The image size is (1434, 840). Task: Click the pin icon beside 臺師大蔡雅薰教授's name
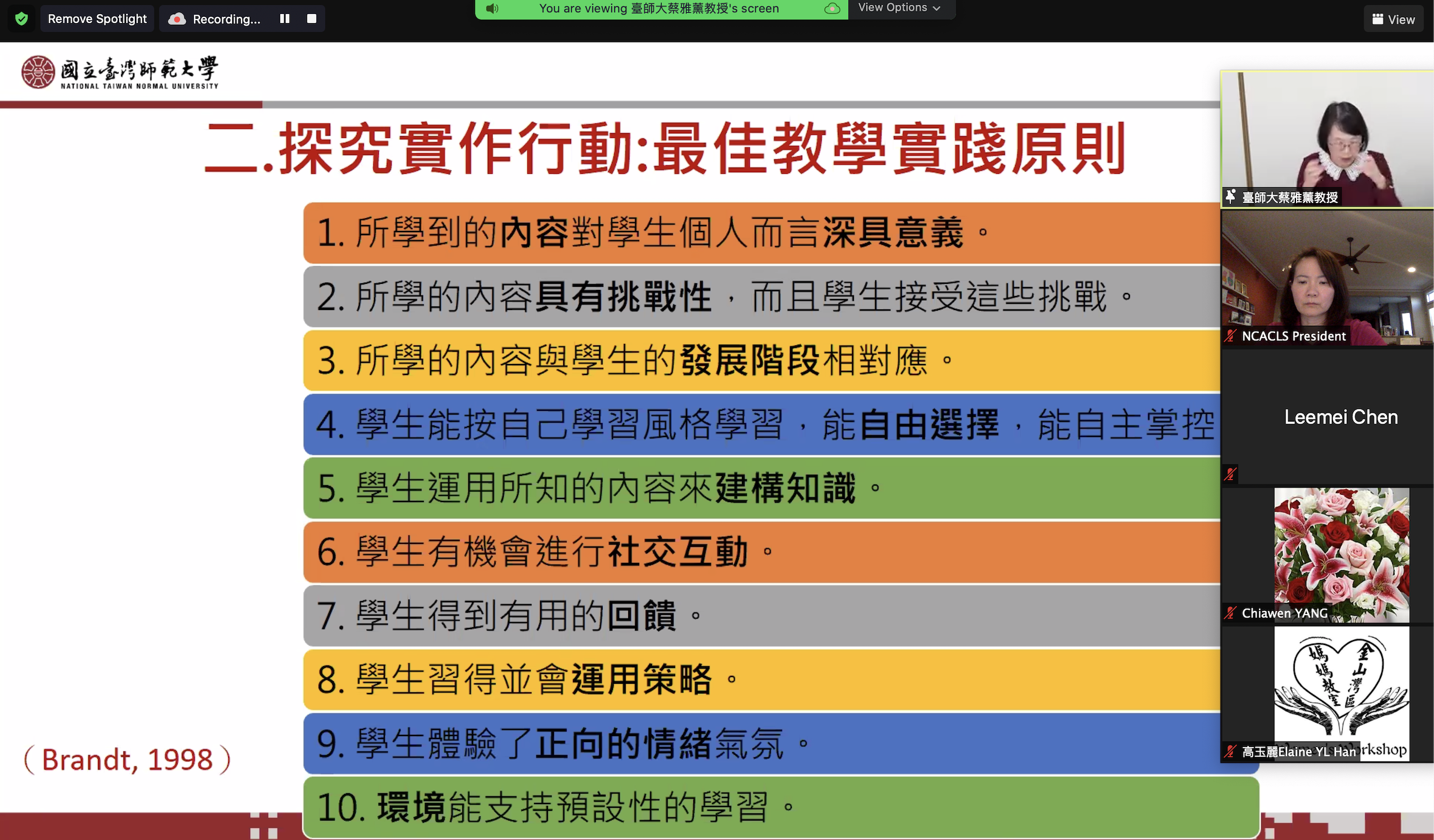point(1231,197)
